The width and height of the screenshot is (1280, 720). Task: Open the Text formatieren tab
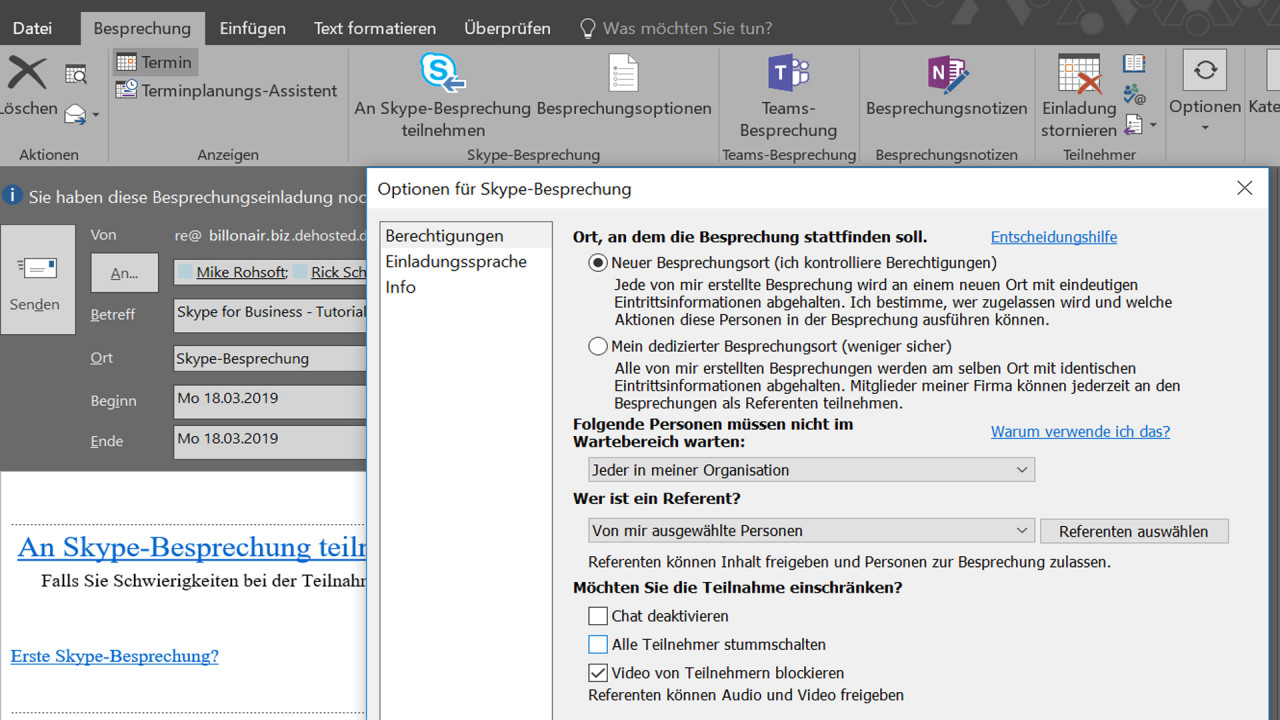coord(375,28)
